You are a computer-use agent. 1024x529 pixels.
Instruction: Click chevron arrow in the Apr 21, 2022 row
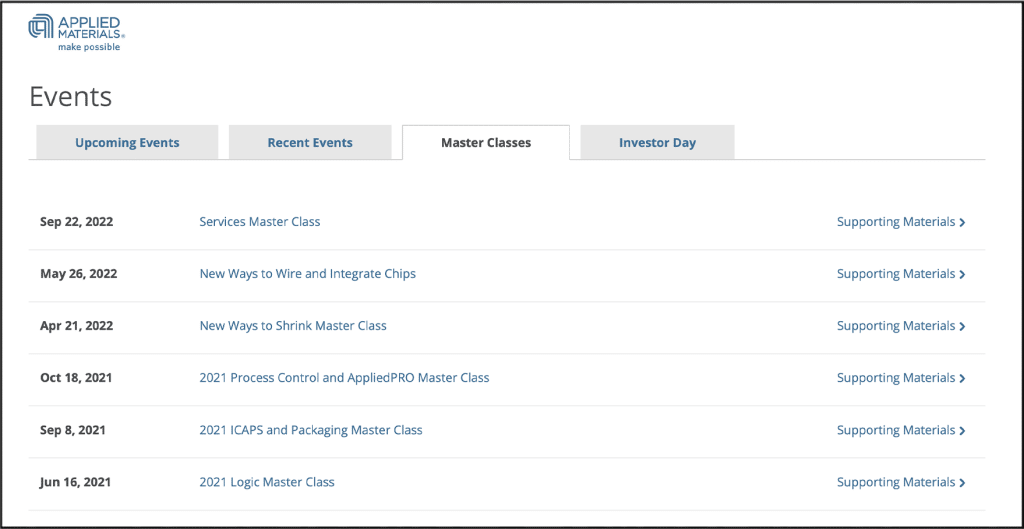(962, 327)
